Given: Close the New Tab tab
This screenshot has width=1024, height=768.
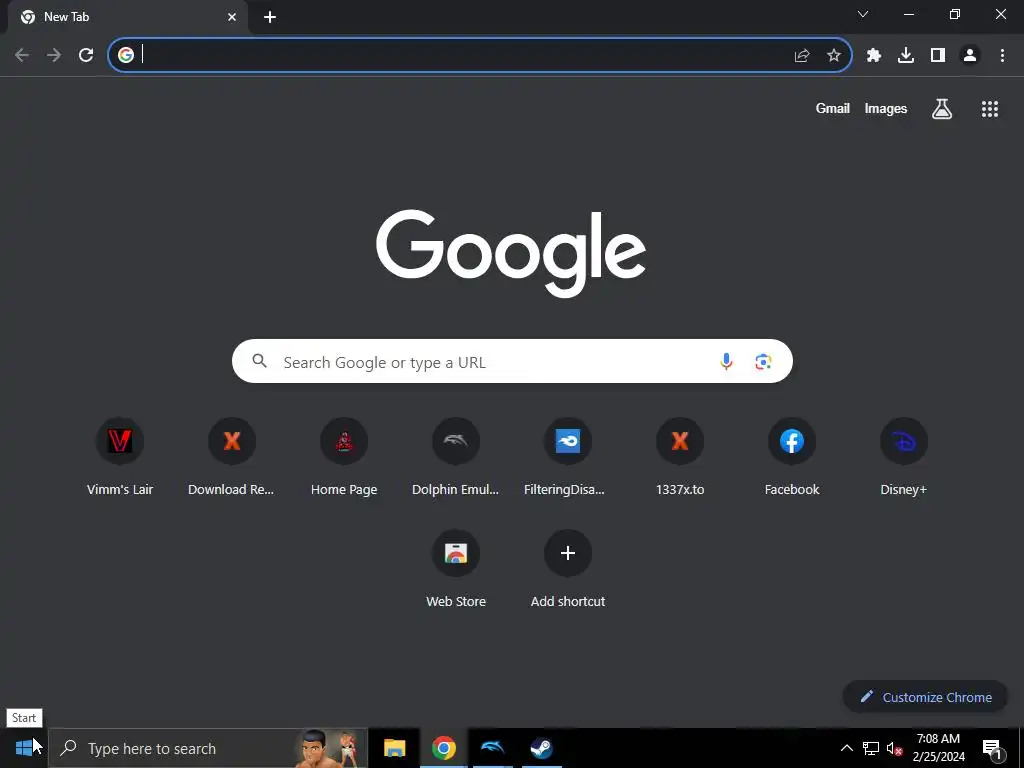Looking at the screenshot, I should [x=232, y=17].
